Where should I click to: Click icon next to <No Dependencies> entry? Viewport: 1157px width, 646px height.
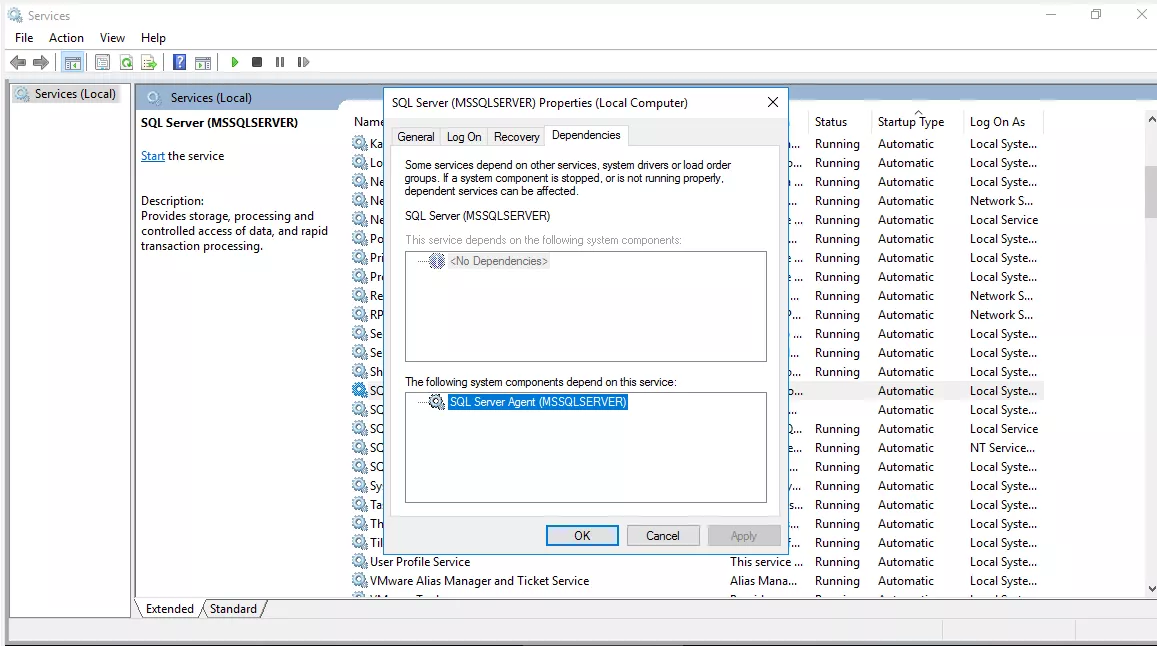(x=437, y=261)
